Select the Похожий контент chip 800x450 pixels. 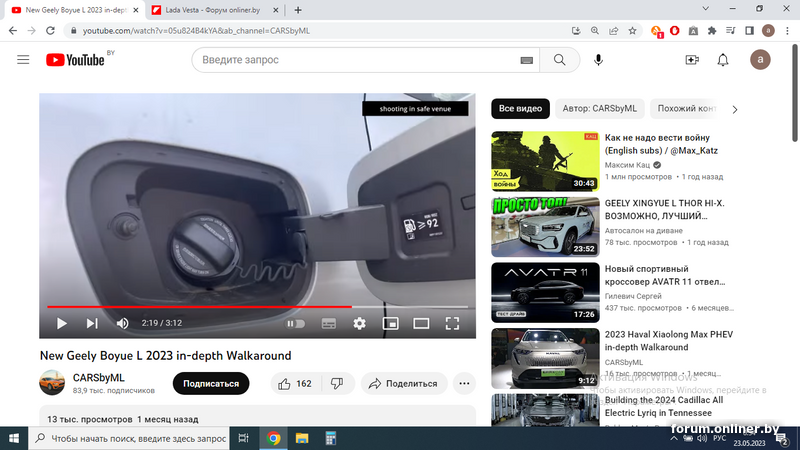(x=686, y=109)
